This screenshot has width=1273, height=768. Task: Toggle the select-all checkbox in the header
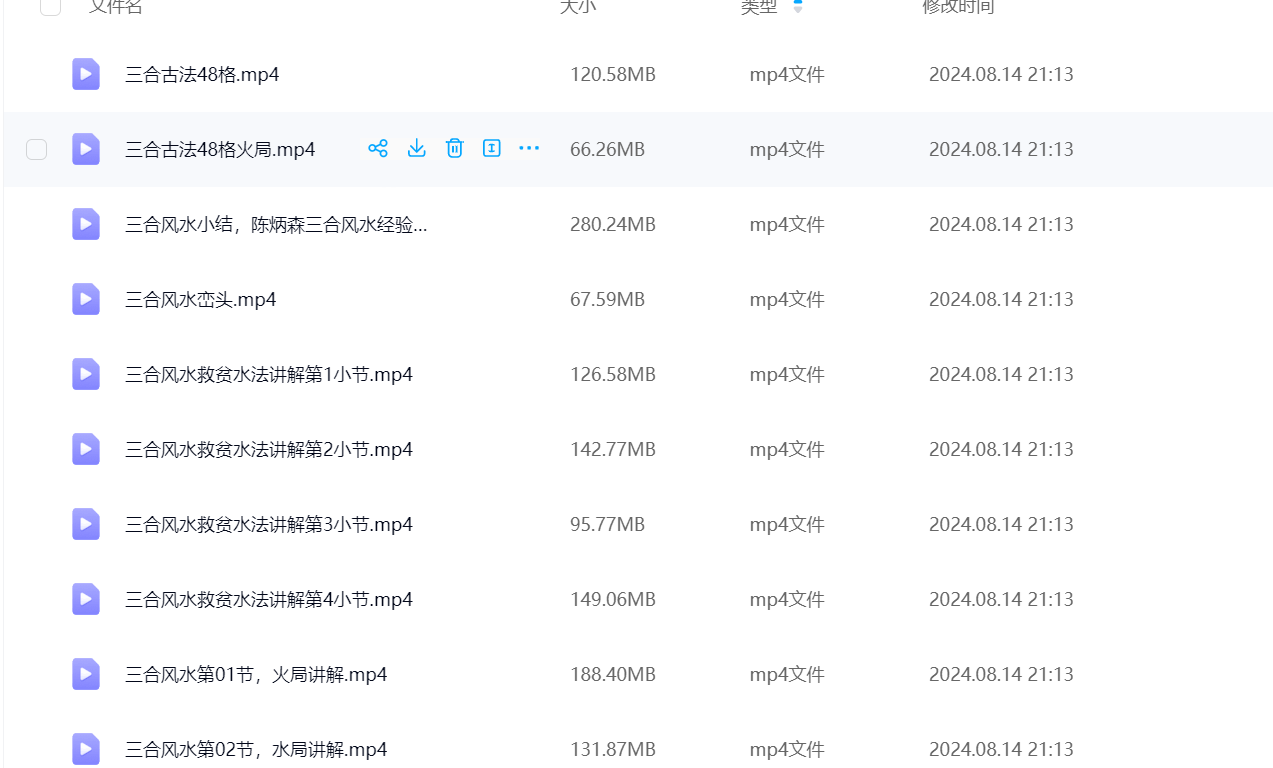[50, 7]
